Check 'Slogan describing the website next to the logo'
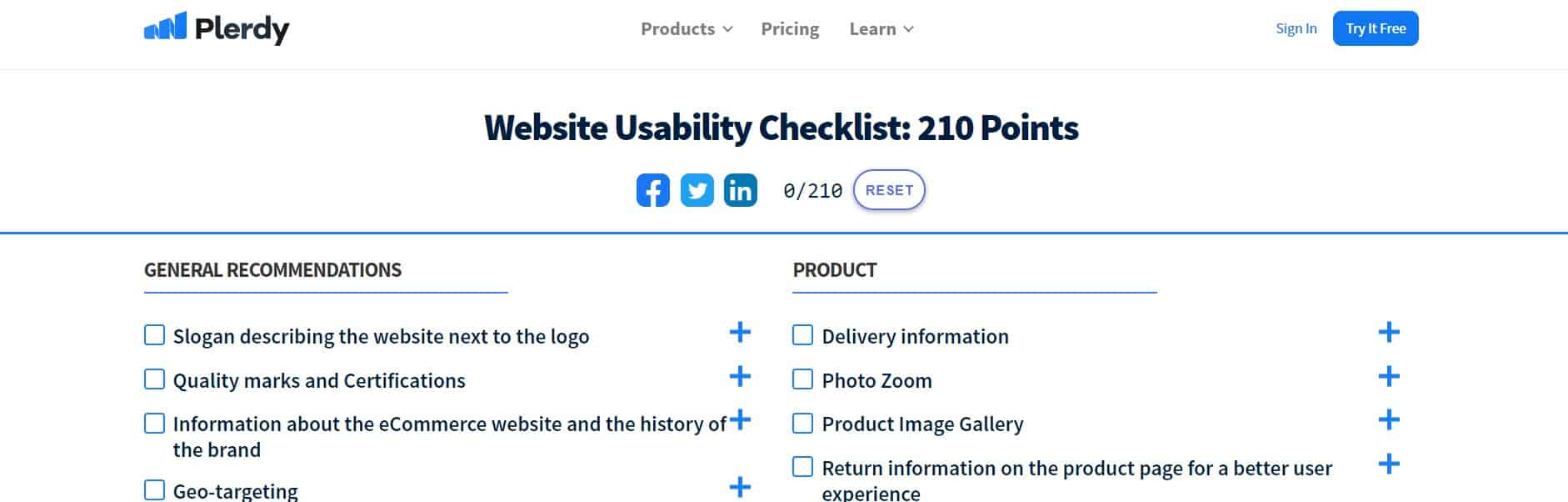1568x502 pixels. tap(154, 335)
